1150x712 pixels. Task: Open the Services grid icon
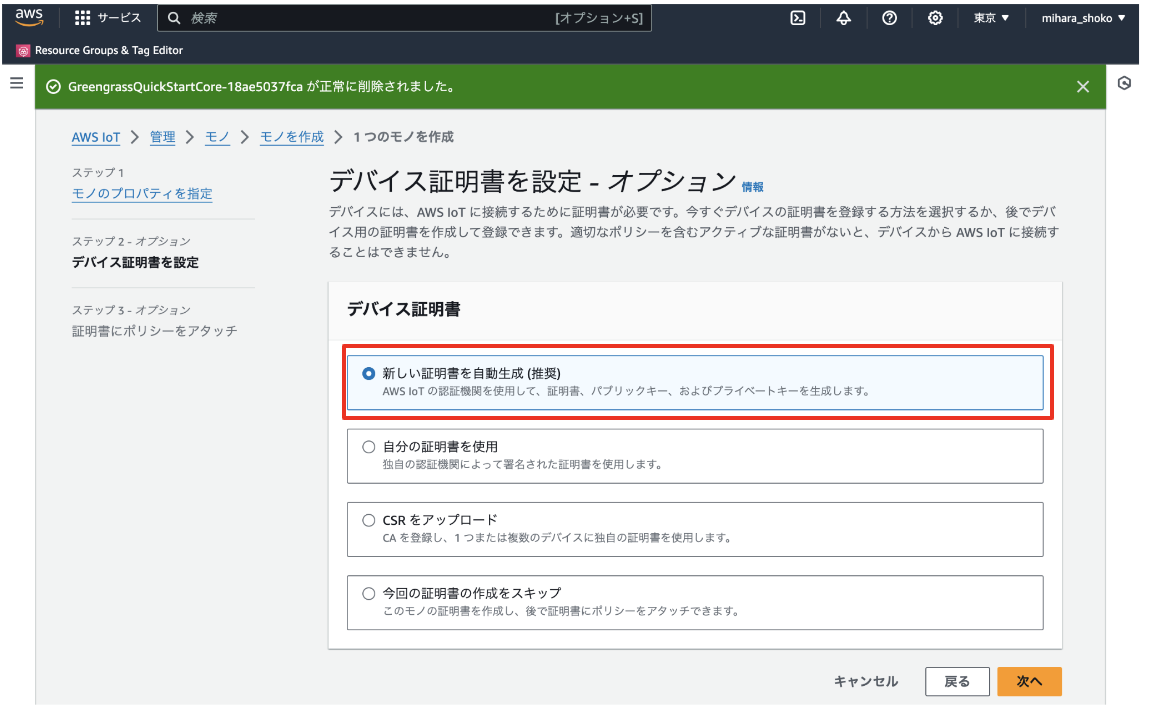coord(82,17)
